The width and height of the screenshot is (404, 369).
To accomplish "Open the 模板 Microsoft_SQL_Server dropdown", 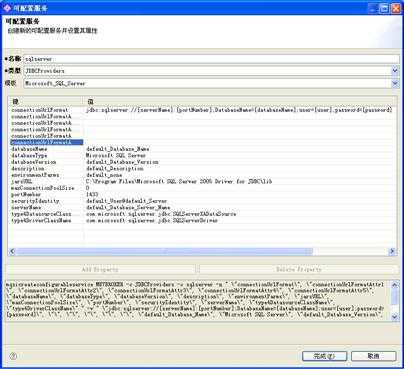I will (x=395, y=83).
